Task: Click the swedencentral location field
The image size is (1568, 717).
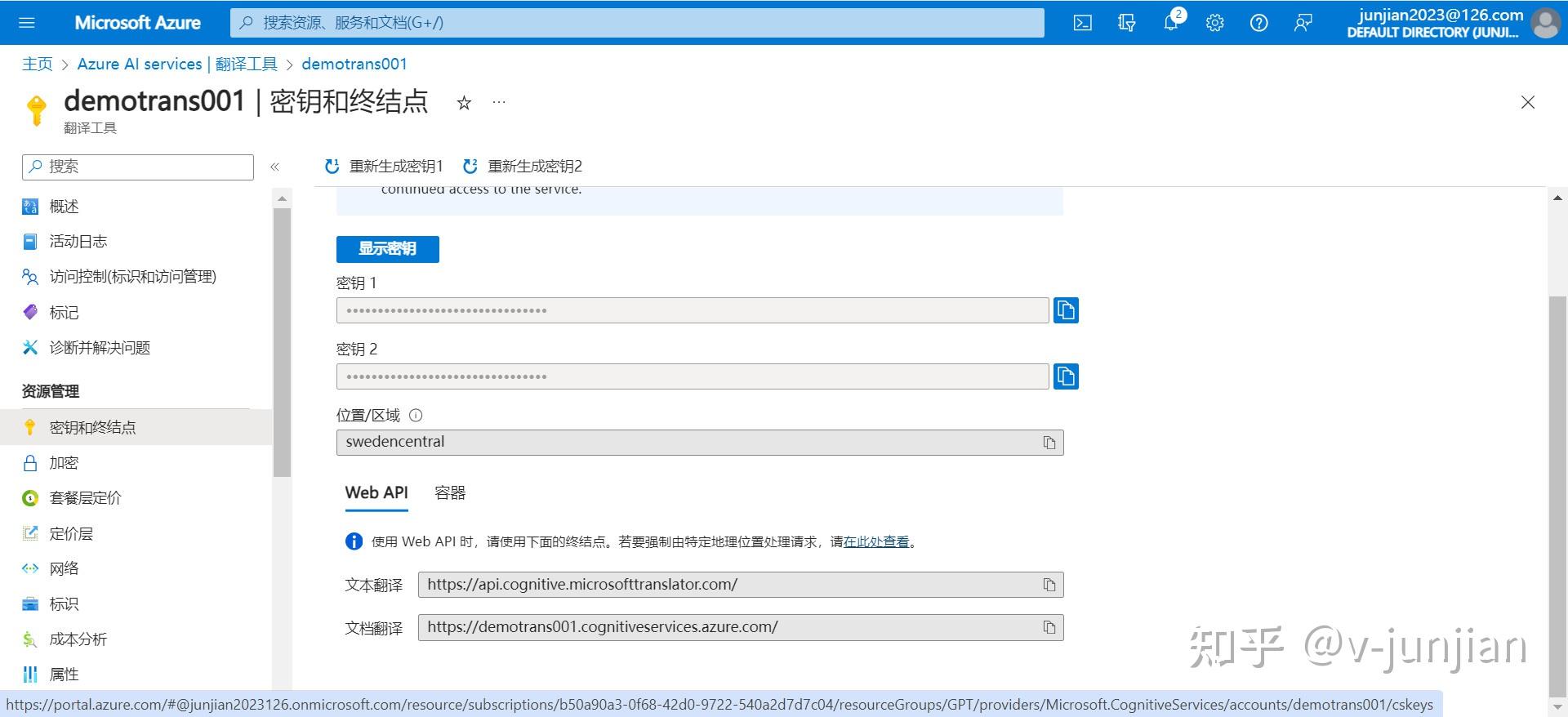Action: 700,443
